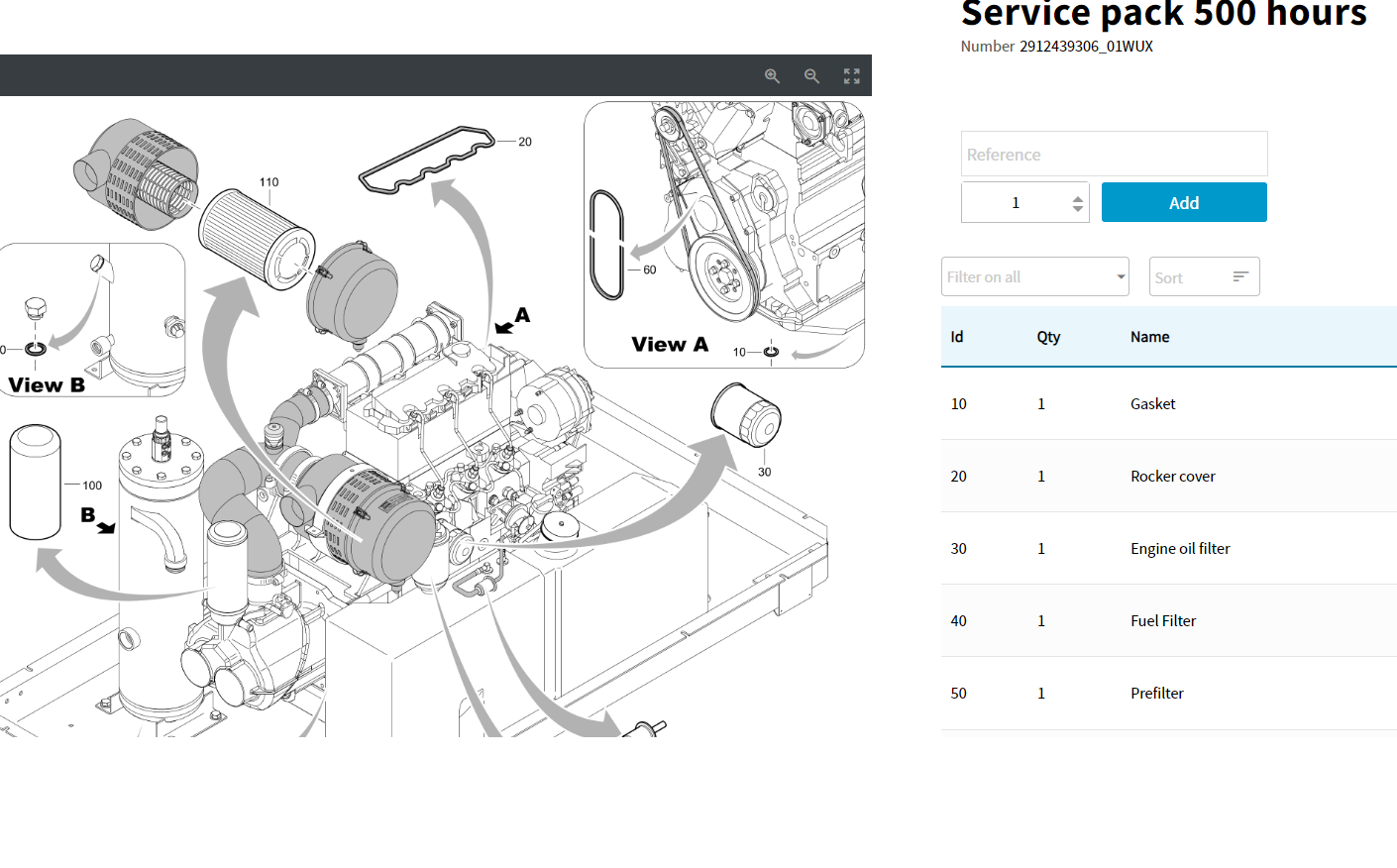The width and height of the screenshot is (1397, 868).
Task: Select the Gasket row in the table
Action: pos(1152,404)
